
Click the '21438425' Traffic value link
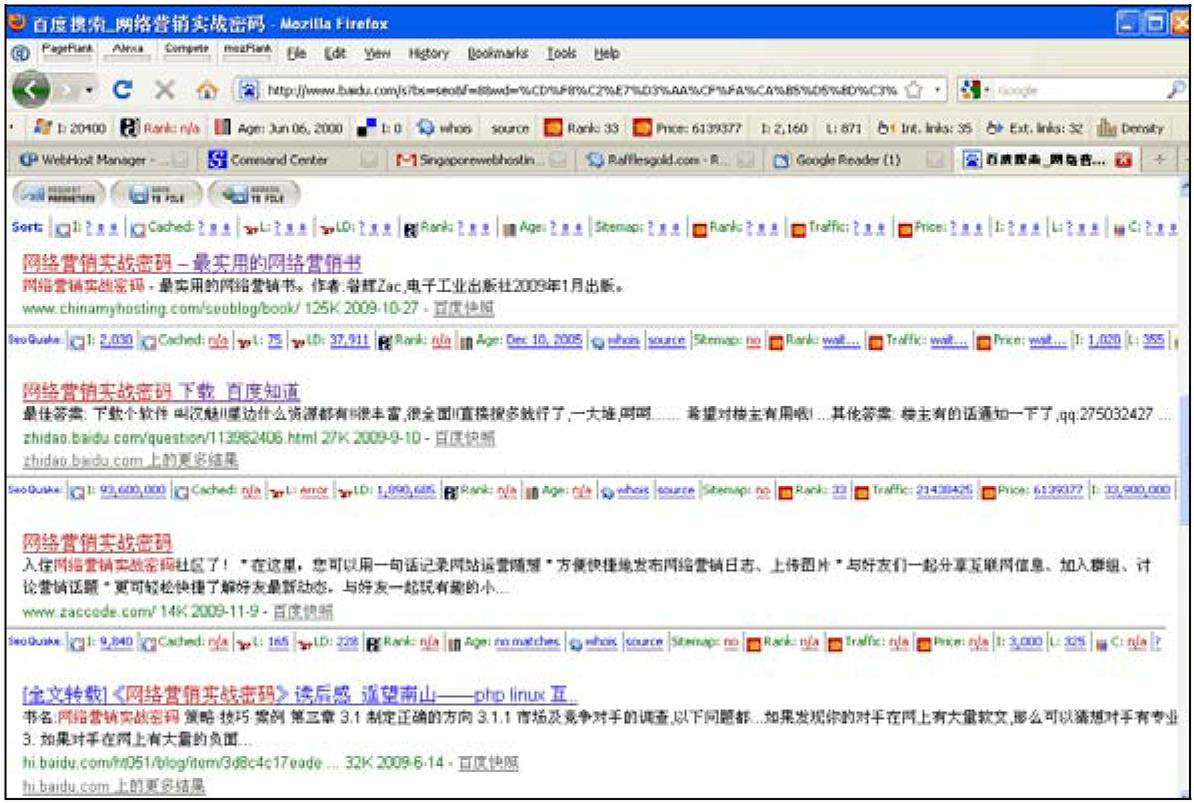click(x=943, y=489)
